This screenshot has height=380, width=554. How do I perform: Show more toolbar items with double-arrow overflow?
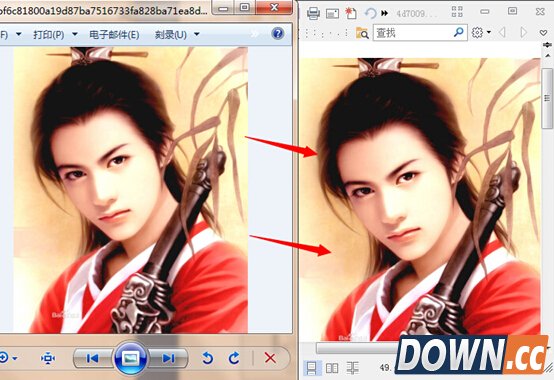pos(385,13)
